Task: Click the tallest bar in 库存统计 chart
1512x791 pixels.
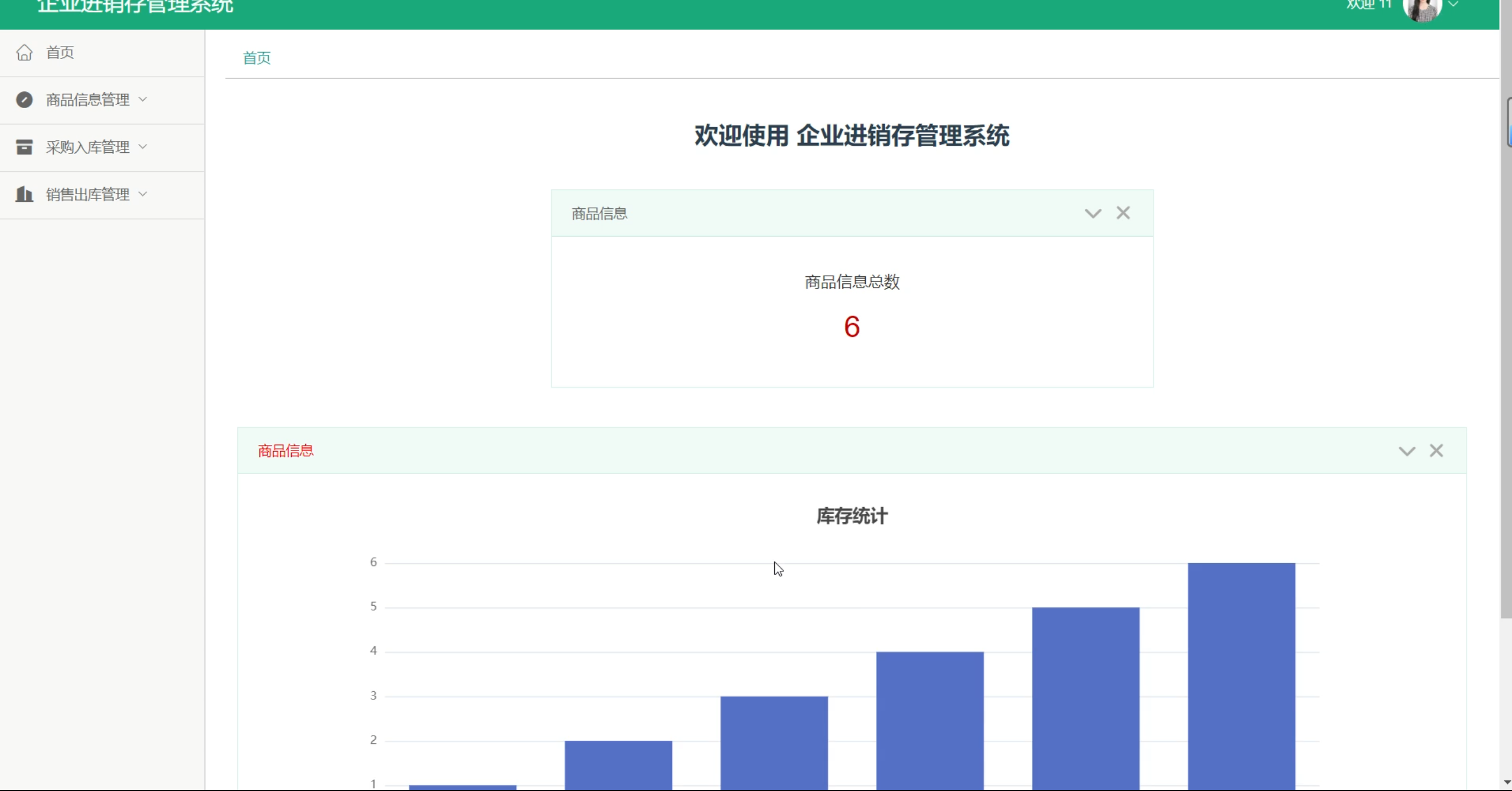Action: [1241, 673]
